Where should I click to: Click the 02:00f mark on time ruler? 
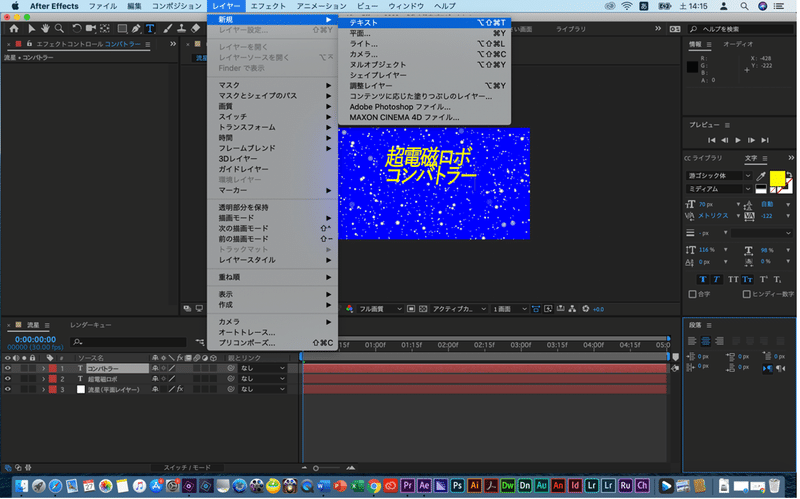pos(447,345)
